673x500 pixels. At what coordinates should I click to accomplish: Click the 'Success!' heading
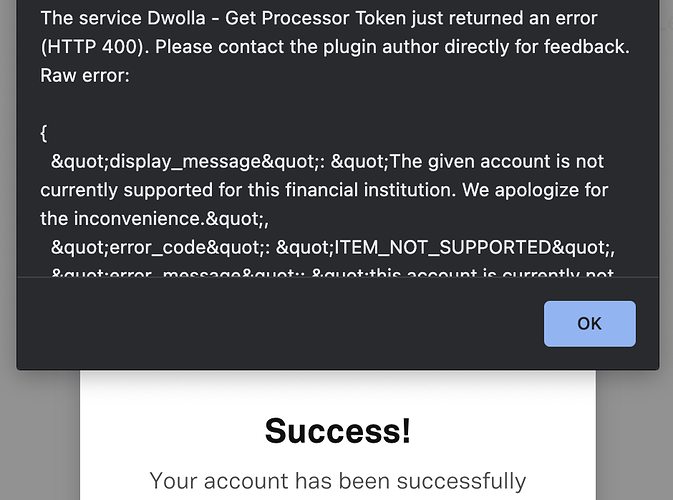click(338, 431)
